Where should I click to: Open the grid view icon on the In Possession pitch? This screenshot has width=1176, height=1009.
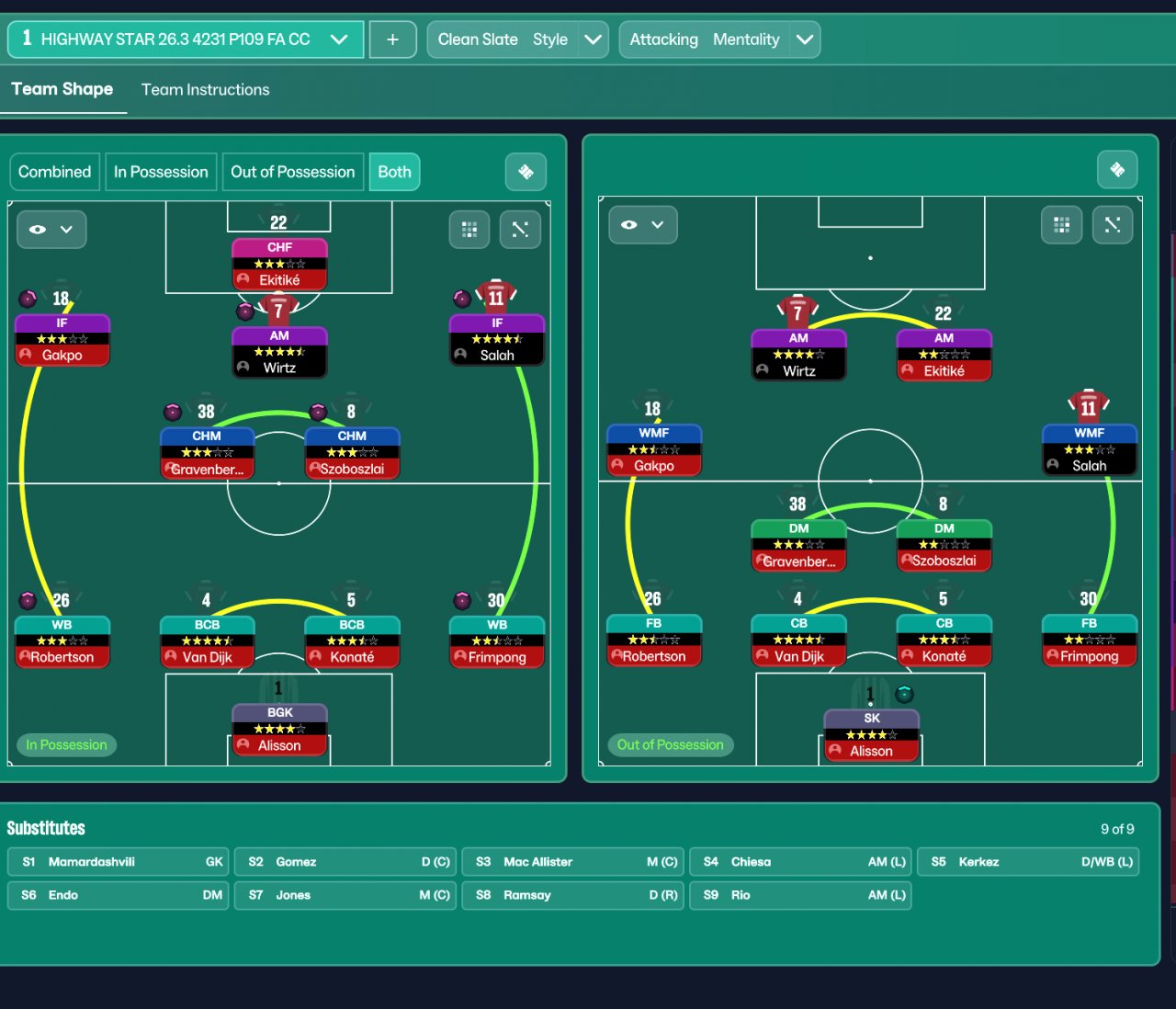click(469, 229)
